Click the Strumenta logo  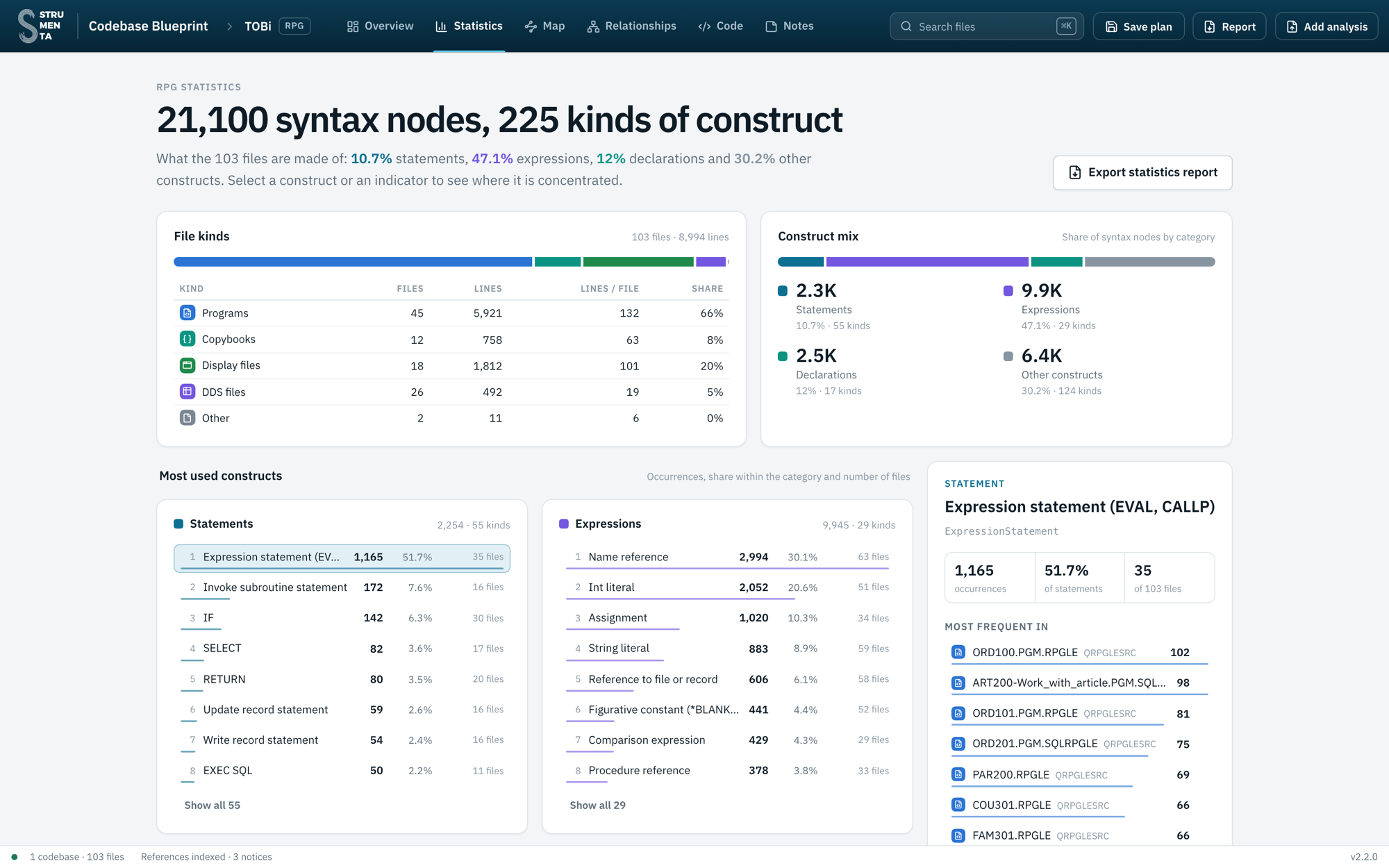tap(41, 26)
